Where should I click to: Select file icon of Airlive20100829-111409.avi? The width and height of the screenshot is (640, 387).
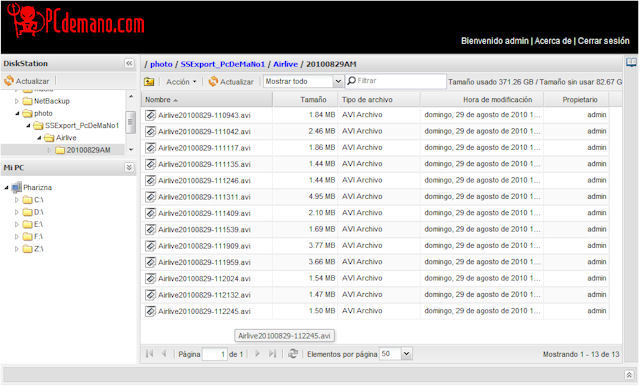[150, 213]
